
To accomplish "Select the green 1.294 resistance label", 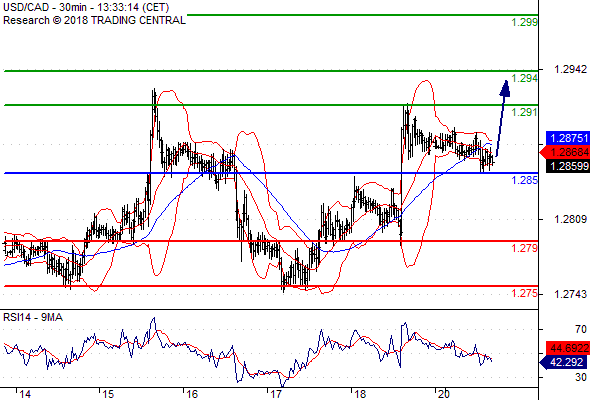I will (x=525, y=78).
